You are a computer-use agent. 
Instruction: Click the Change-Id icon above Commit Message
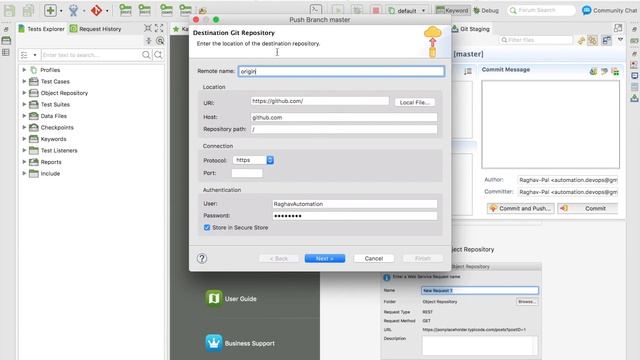click(x=615, y=72)
